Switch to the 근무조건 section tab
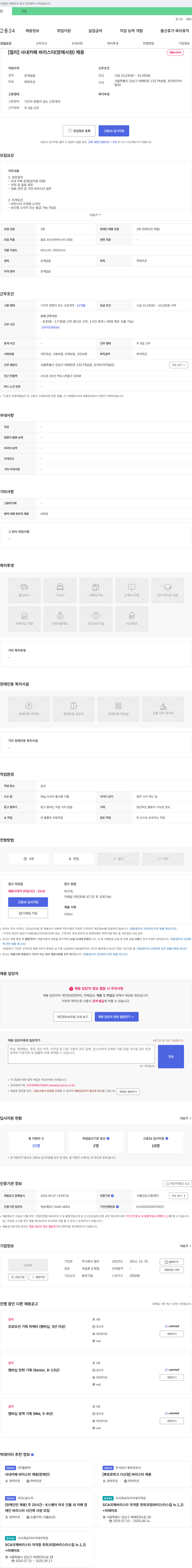This screenshot has height=1568, width=192. coord(41,43)
